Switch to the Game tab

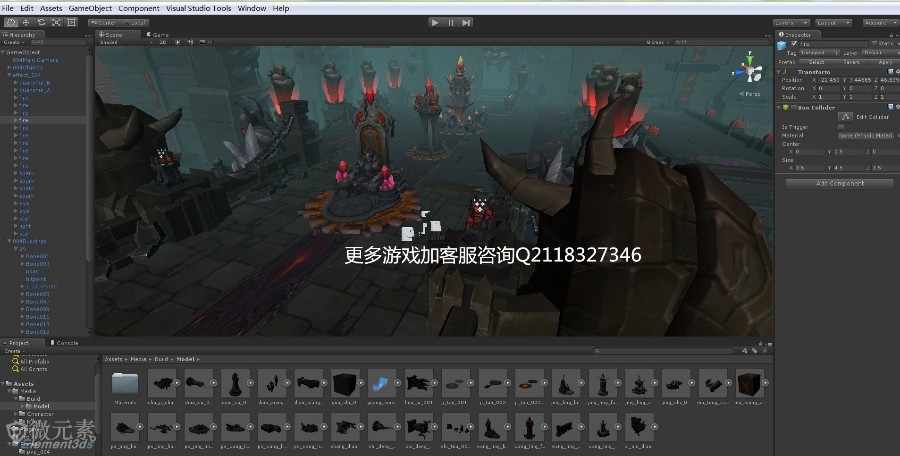tap(158, 34)
